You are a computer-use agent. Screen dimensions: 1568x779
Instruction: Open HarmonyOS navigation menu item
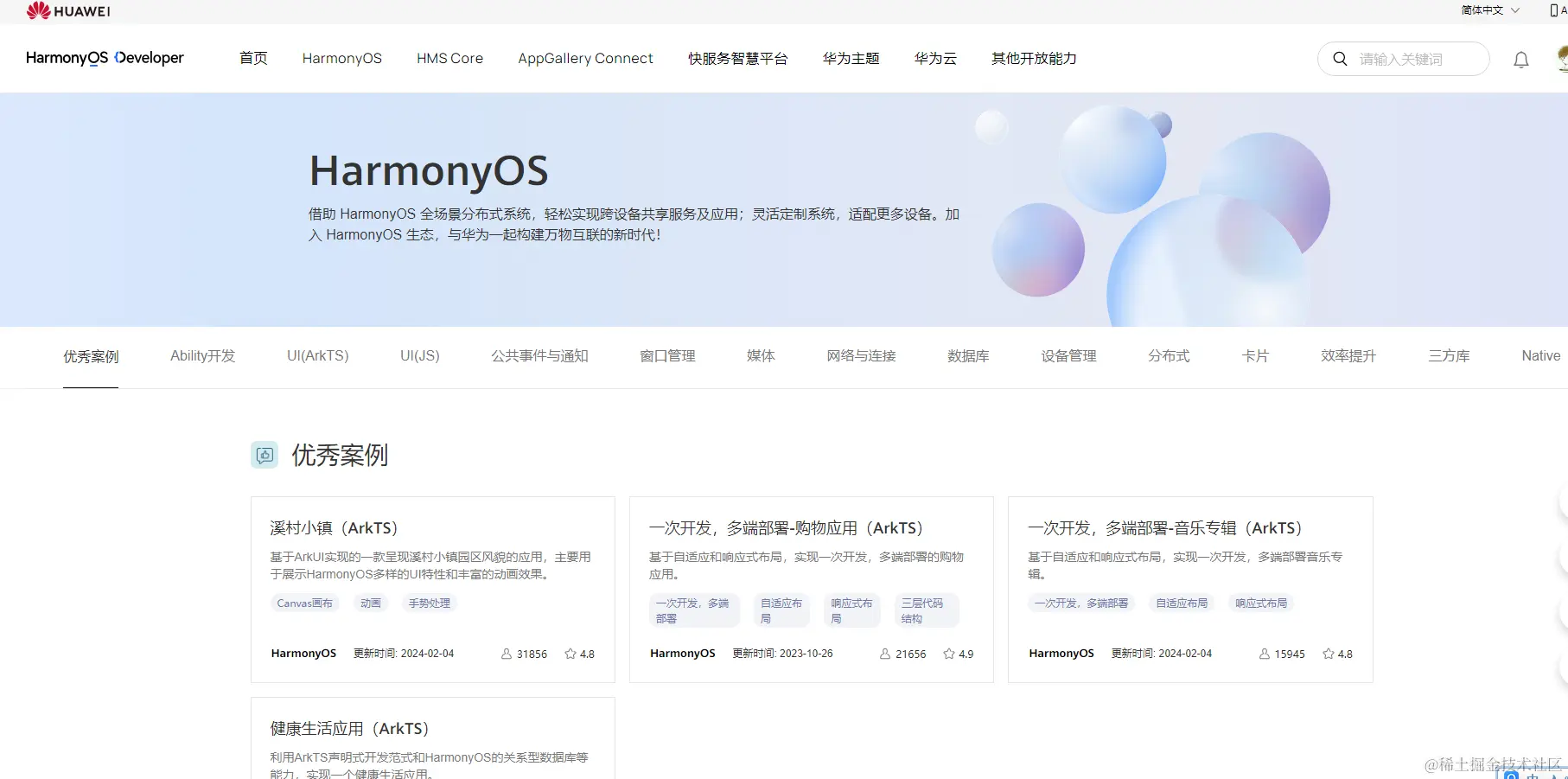[342, 58]
